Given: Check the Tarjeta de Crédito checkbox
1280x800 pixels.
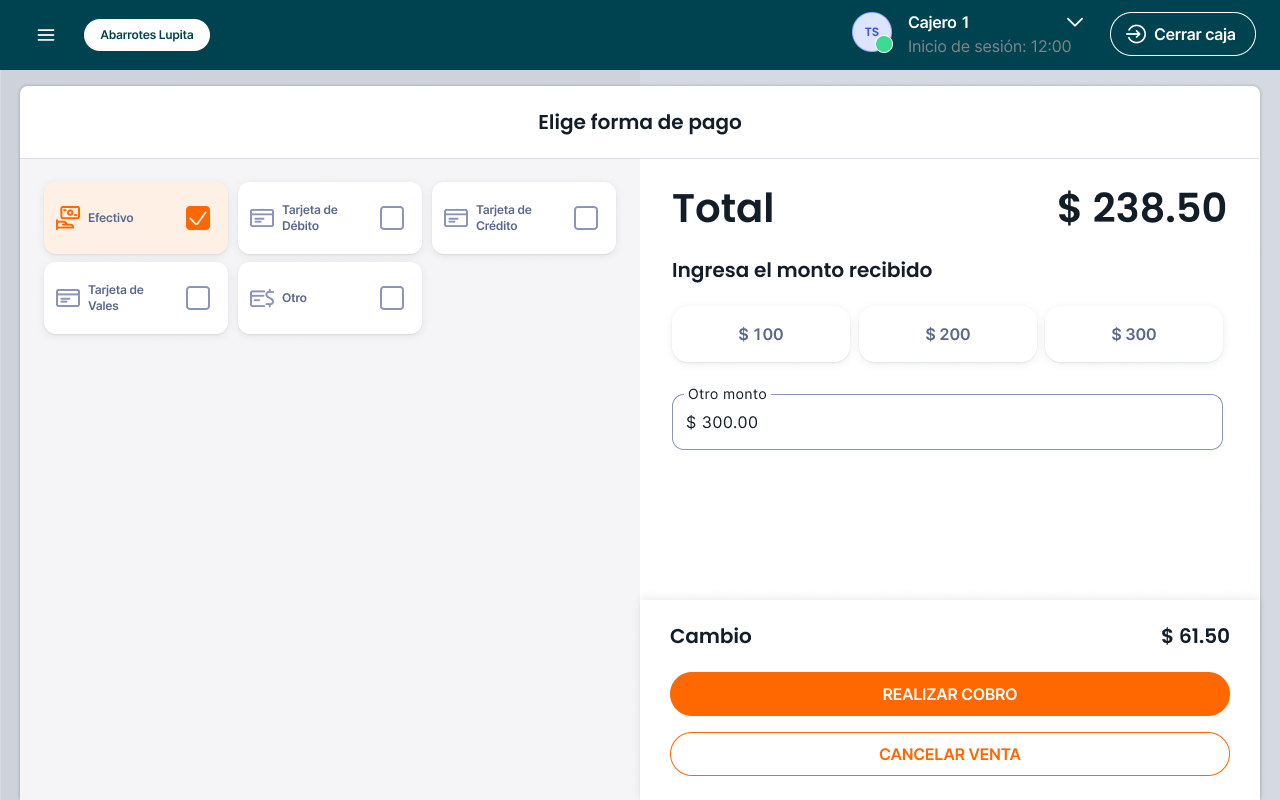Looking at the screenshot, I should 586,218.
